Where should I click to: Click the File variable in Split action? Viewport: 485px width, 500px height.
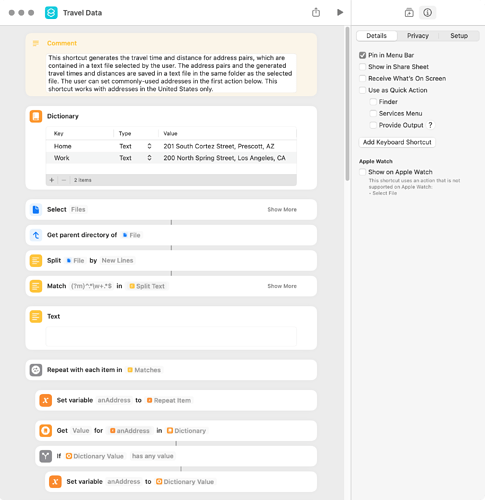click(x=75, y=261)
